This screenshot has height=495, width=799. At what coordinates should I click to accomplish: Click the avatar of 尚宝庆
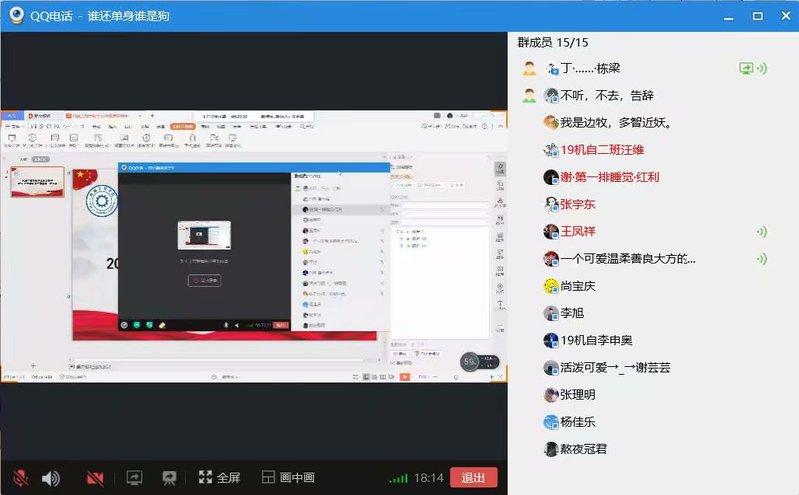click(x=550, y=286)
